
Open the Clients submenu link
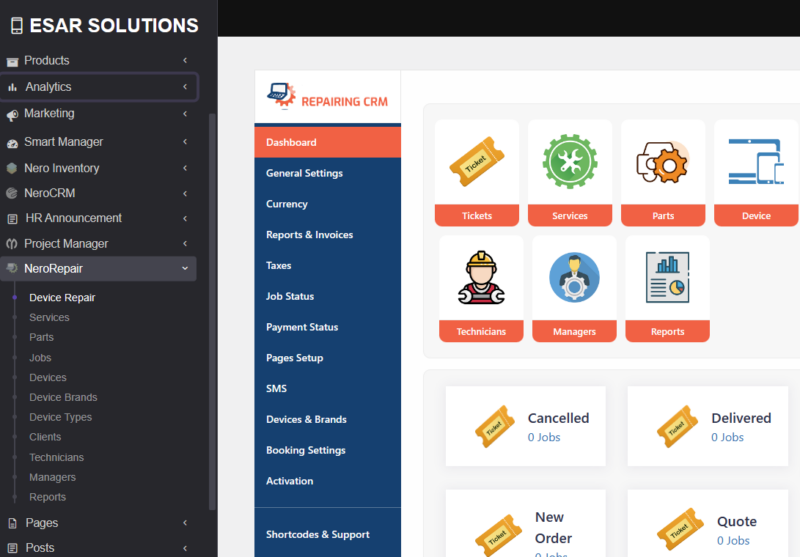coord(45,437)
